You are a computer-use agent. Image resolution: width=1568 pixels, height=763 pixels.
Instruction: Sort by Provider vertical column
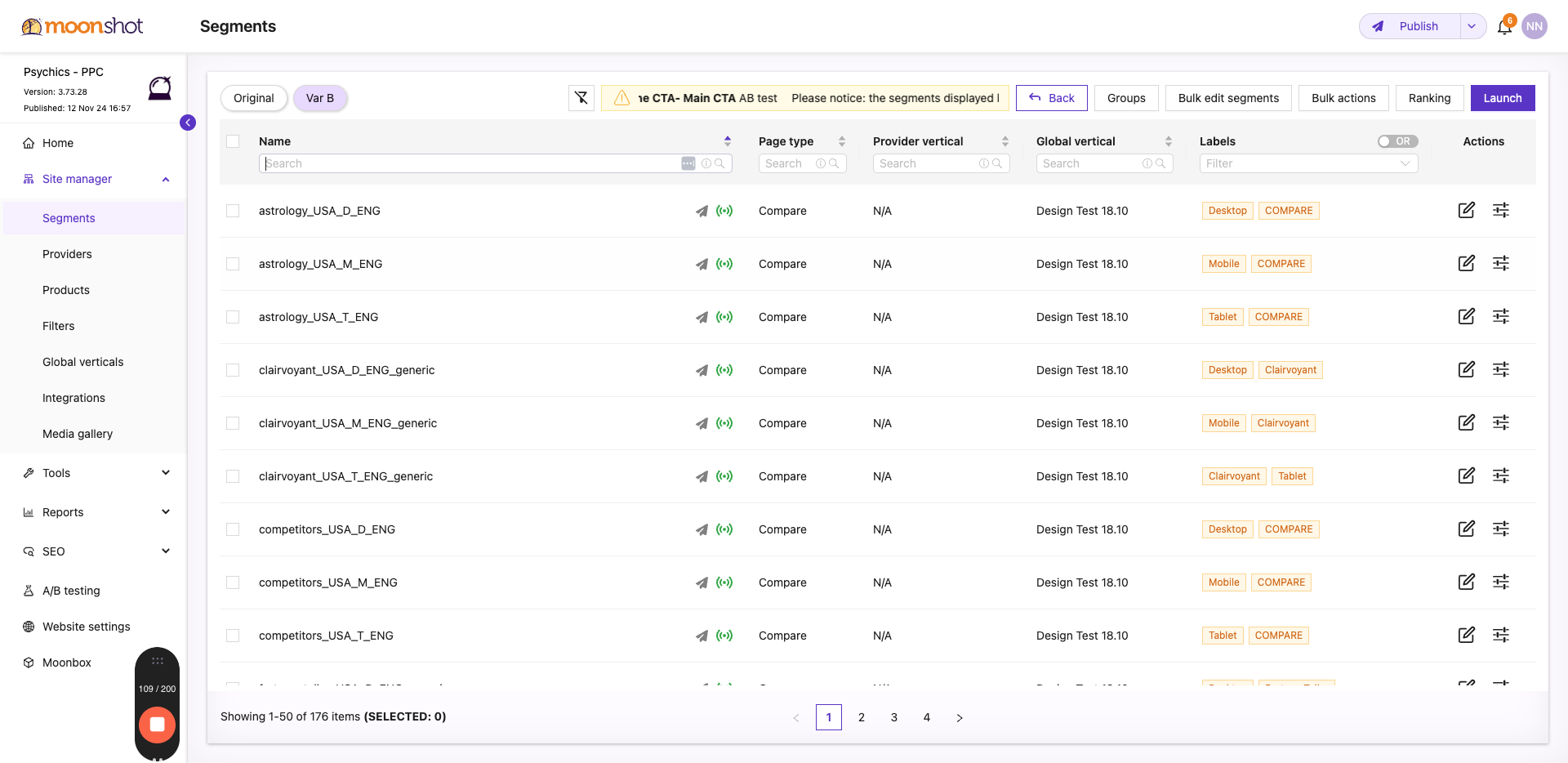coord(1005,141)
